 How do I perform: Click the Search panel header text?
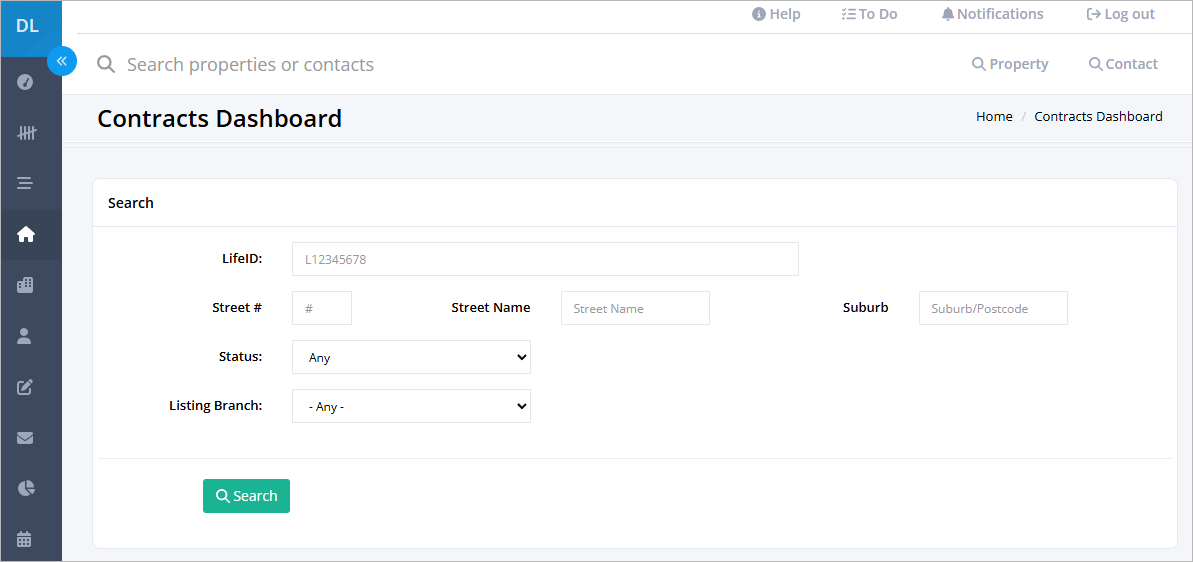pyautogui.click(x=131, y=203)
